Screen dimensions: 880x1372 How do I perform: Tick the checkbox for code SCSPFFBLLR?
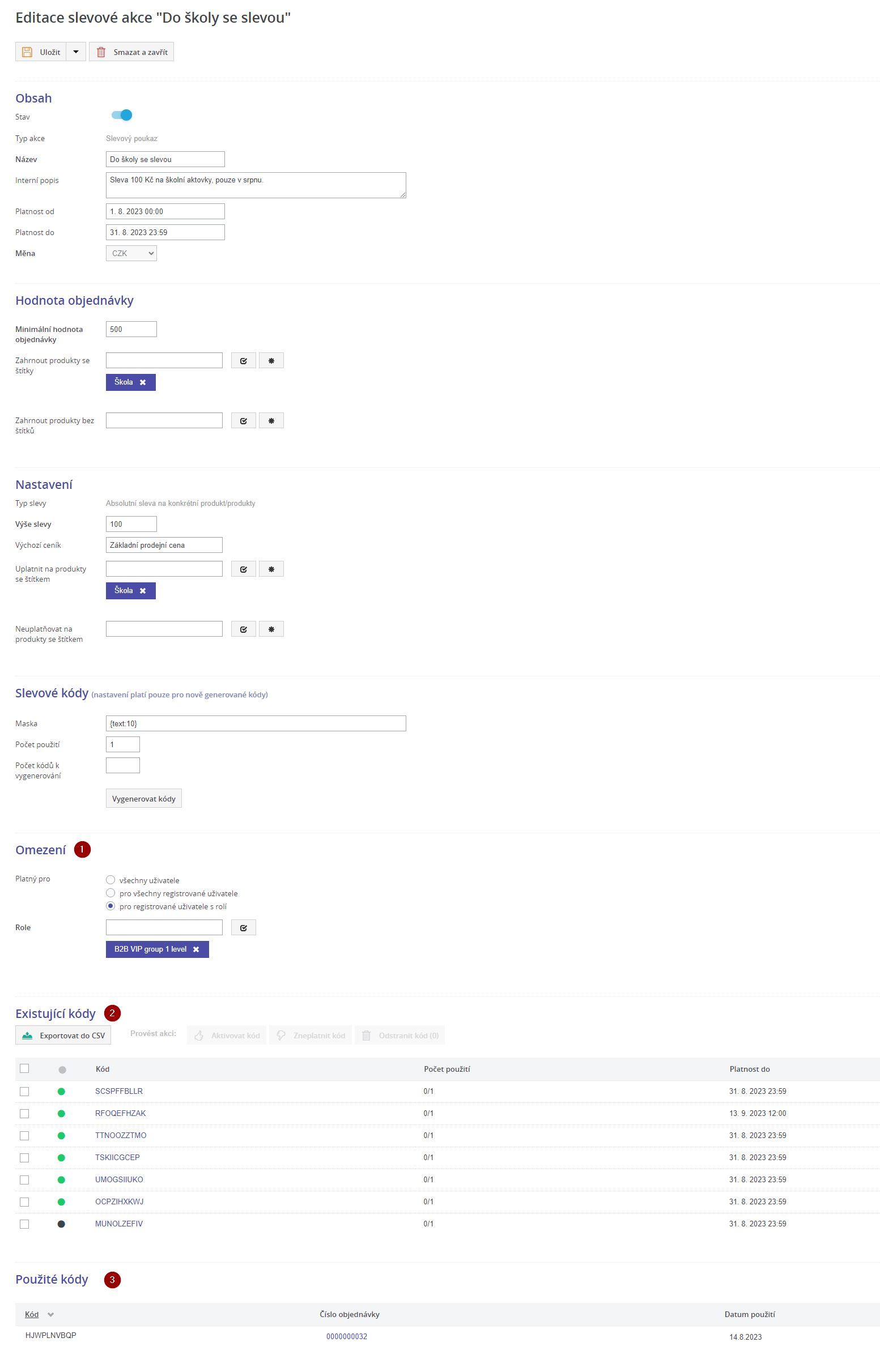click(x=24, y=1091)
